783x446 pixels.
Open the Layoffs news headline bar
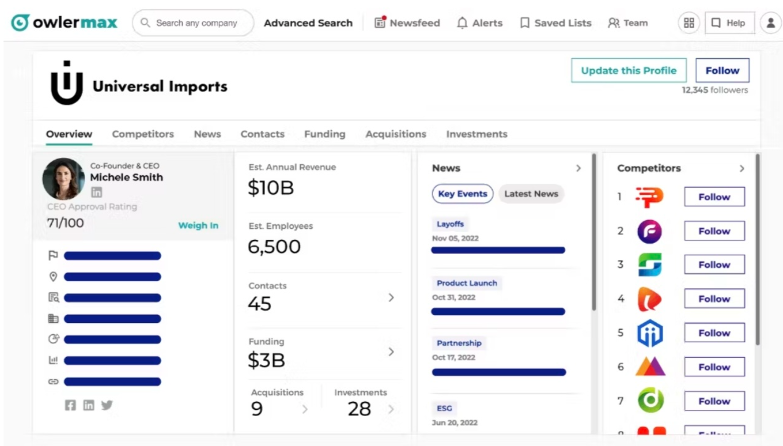point(498,250)
